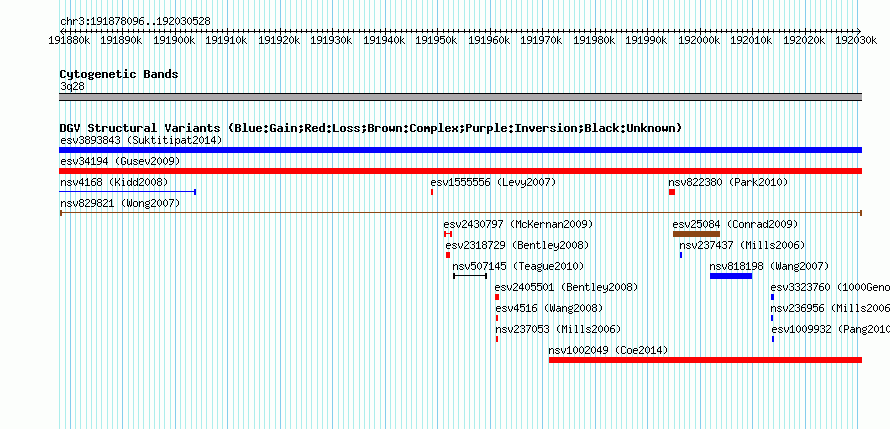Select the blue esv3893843 gain bar
Image resolution: width=890 pixels, height=429 pixels.
tap(460, 150)
